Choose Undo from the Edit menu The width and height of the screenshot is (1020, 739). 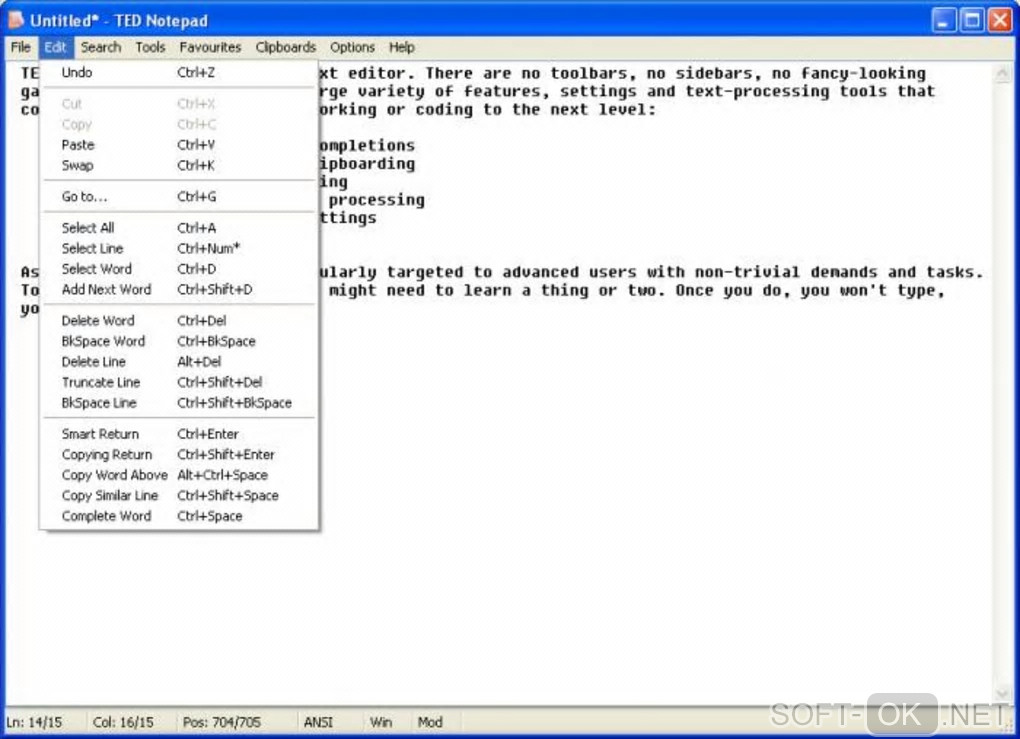click(179, 72)
